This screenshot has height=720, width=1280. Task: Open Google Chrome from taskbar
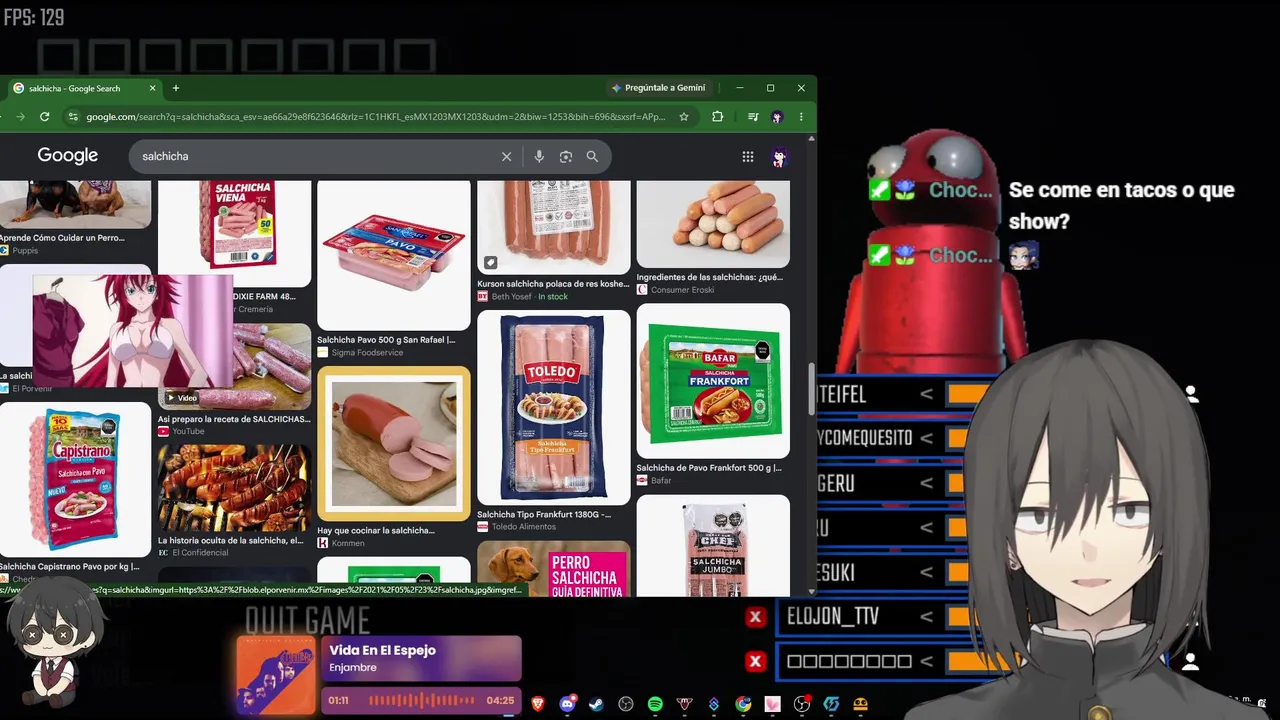[x=743, y=704]
